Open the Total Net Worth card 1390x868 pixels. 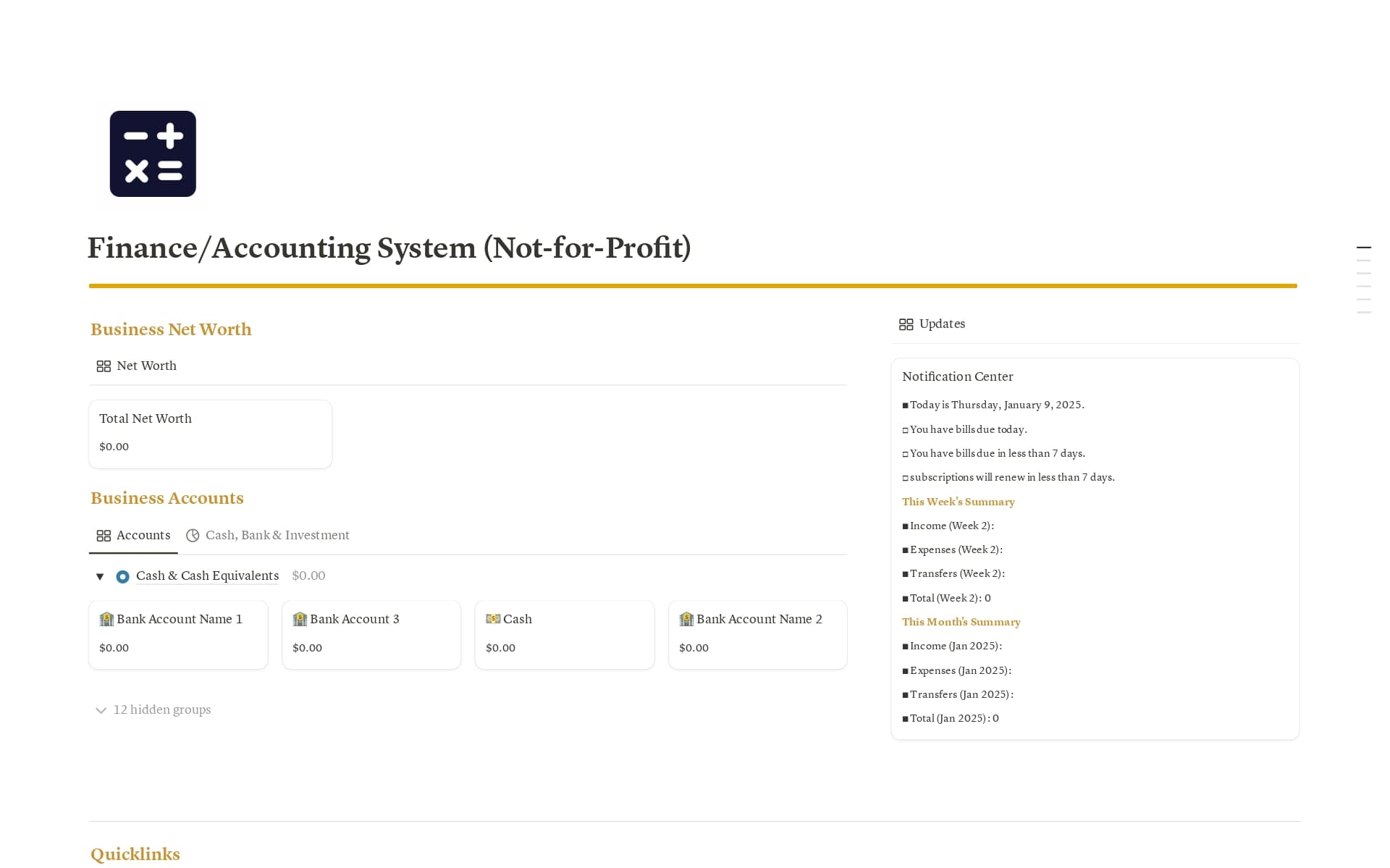coord(210,433)
